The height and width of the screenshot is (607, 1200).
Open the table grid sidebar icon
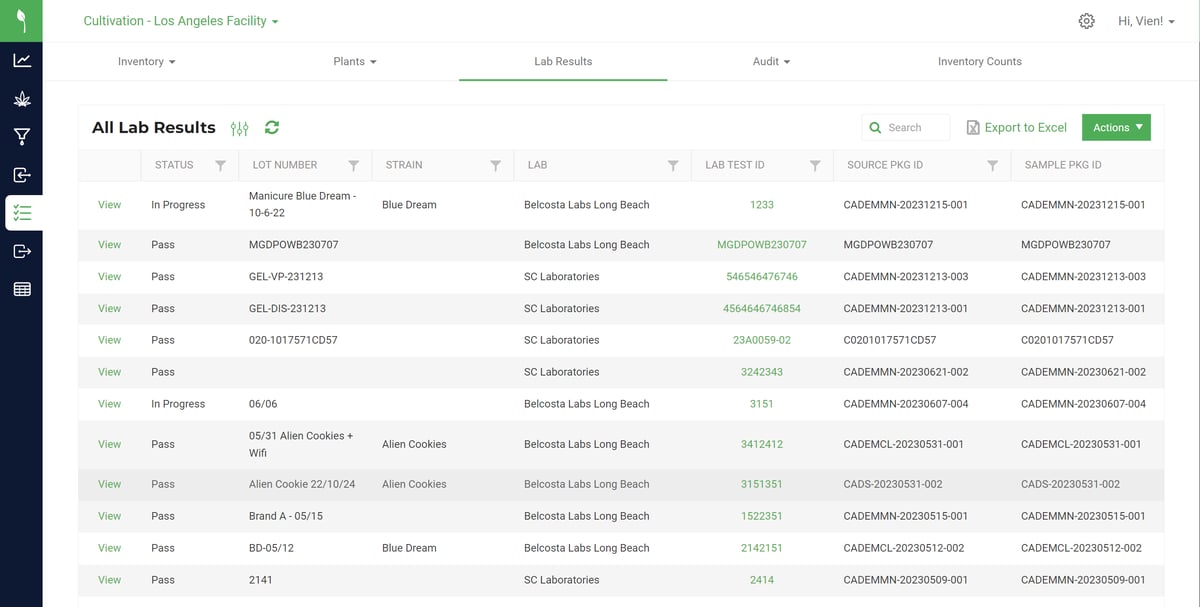pyautogui.click(x=21, y=289)
